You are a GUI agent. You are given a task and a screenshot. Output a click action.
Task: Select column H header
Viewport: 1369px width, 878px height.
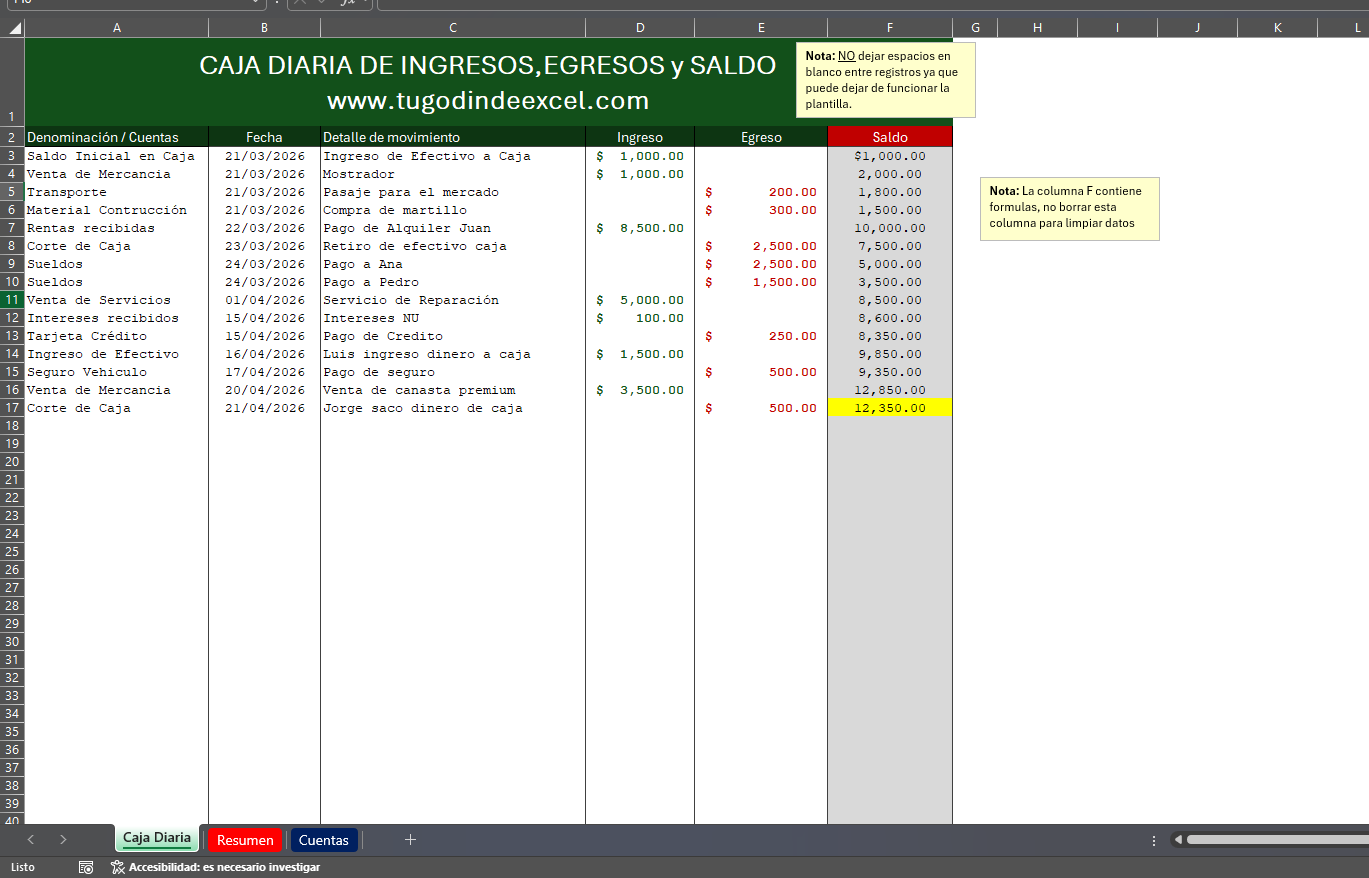pos(1037,28)
